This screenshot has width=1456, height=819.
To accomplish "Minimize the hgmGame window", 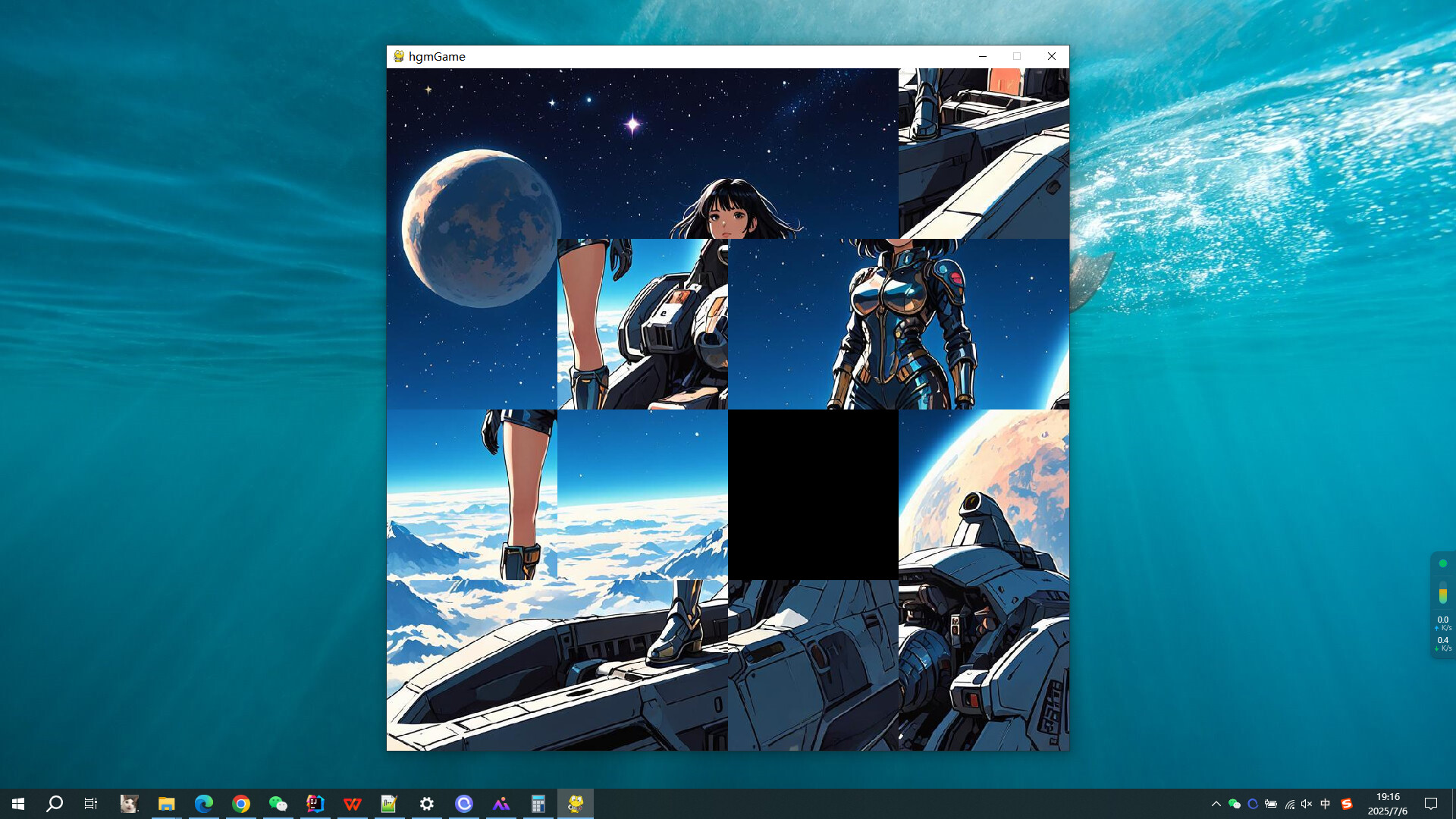I will tap(982, 56).
